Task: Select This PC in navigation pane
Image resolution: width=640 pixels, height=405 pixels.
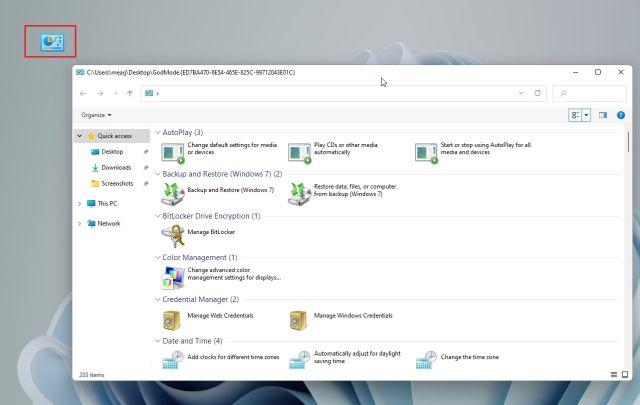Action: click(x=107, y=203)
